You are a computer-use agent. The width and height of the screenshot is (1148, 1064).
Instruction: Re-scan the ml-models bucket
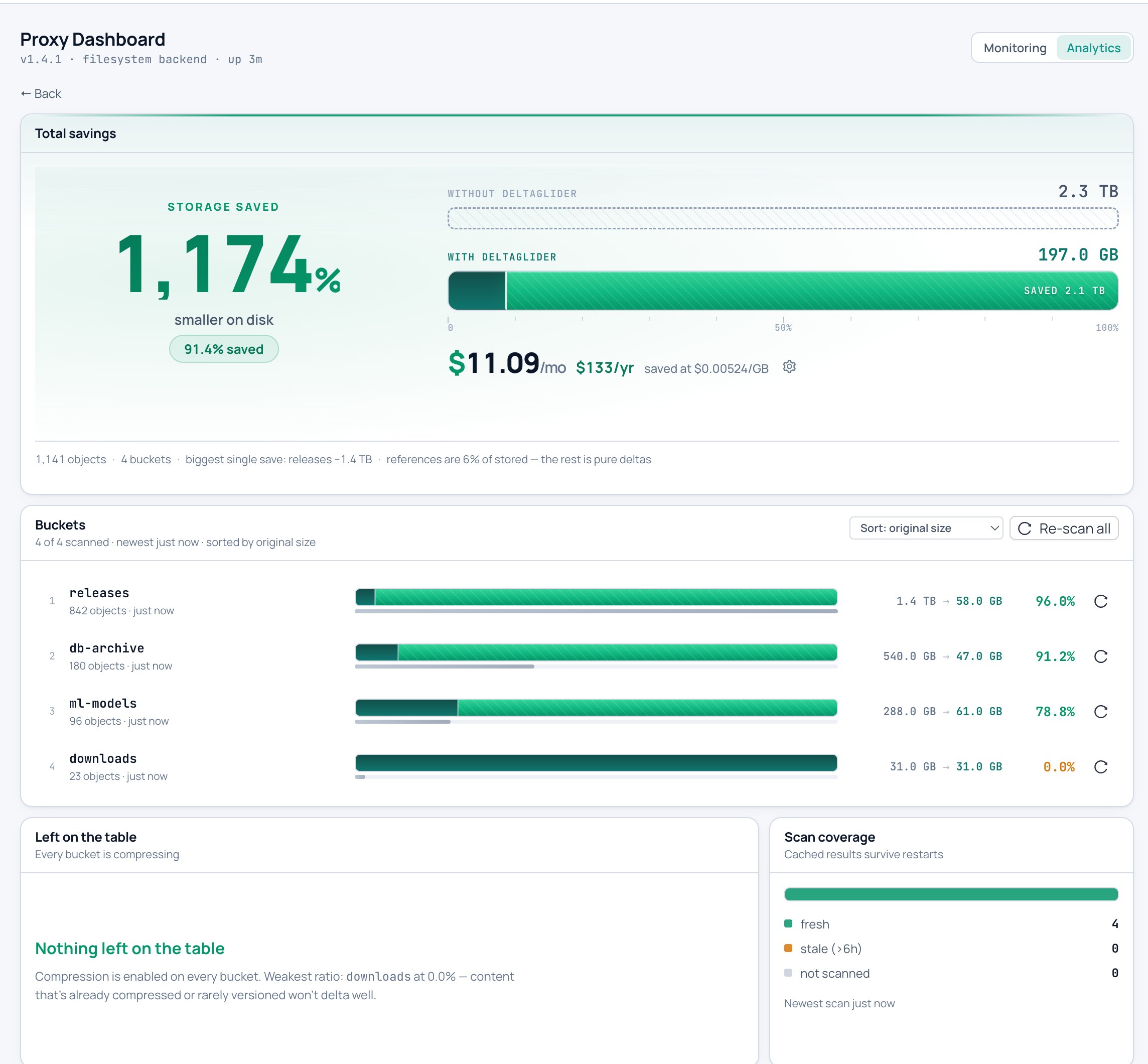click(1101, 712)
